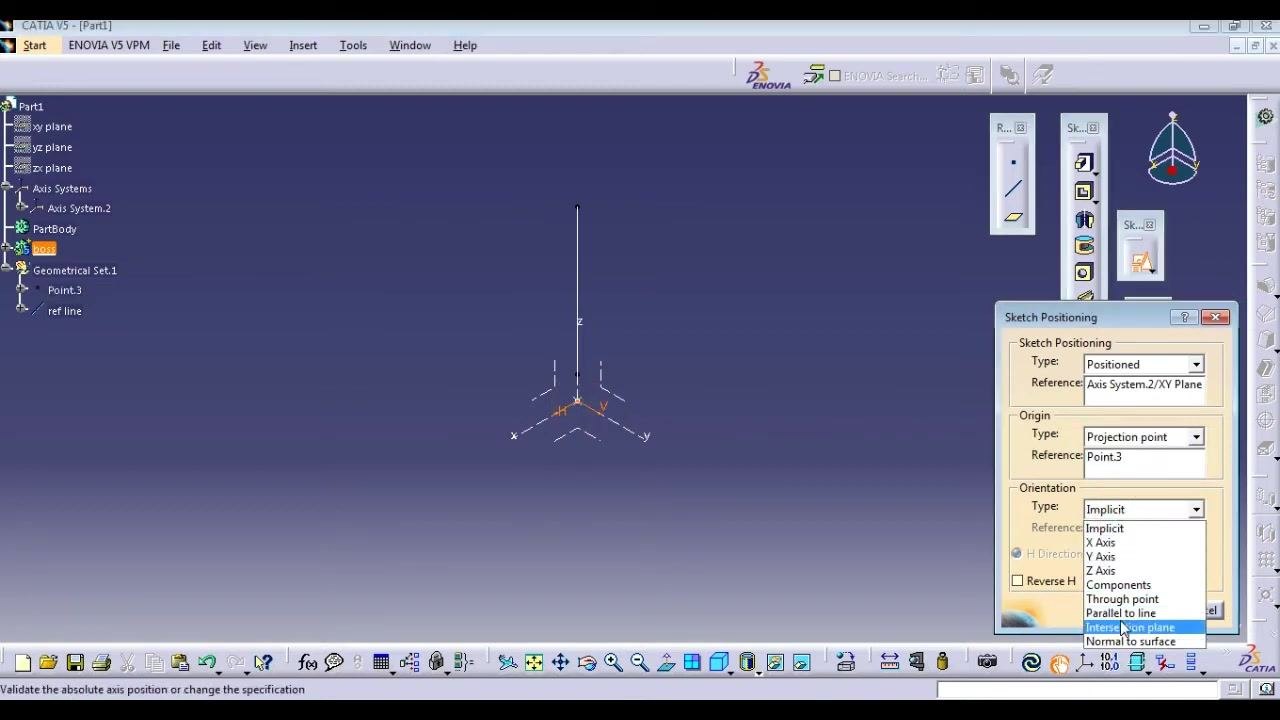
Task: Open the Tools menu
Action: pyautogui.click(x=353, y=45)
